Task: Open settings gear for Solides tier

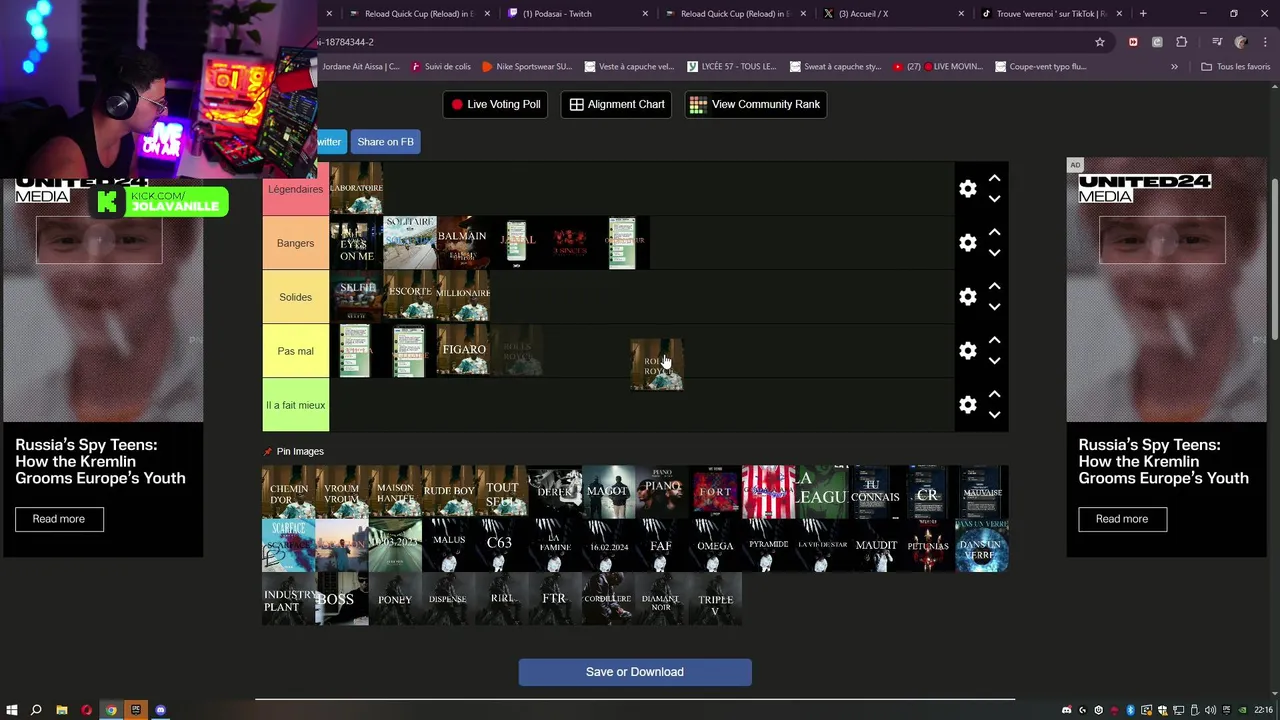Action: coord(967,297)
